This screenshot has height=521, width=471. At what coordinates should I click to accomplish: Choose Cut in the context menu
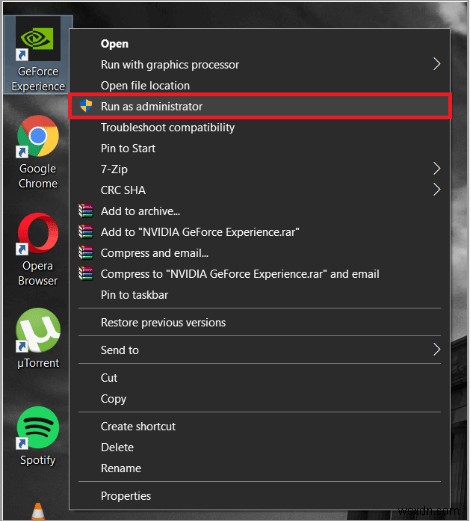point(260,378)
